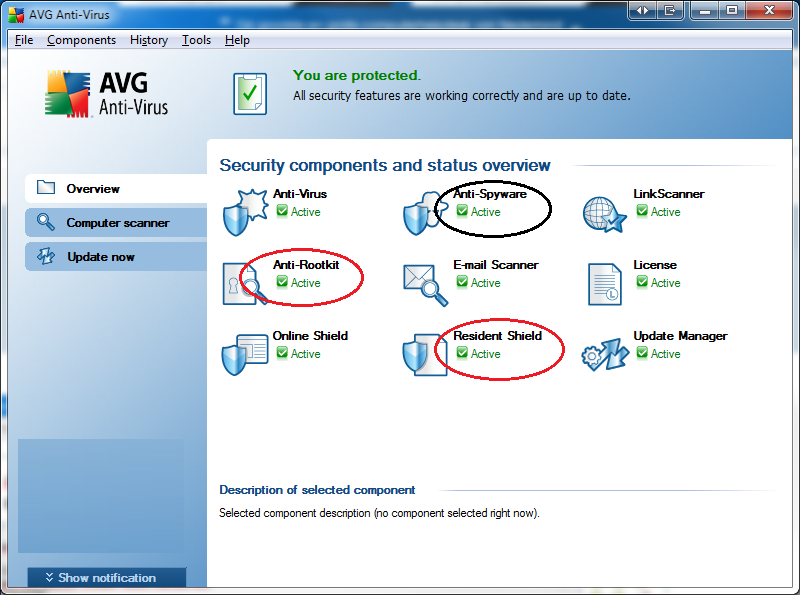Click the Online Shield Active status checkmark

coord(282,353)
